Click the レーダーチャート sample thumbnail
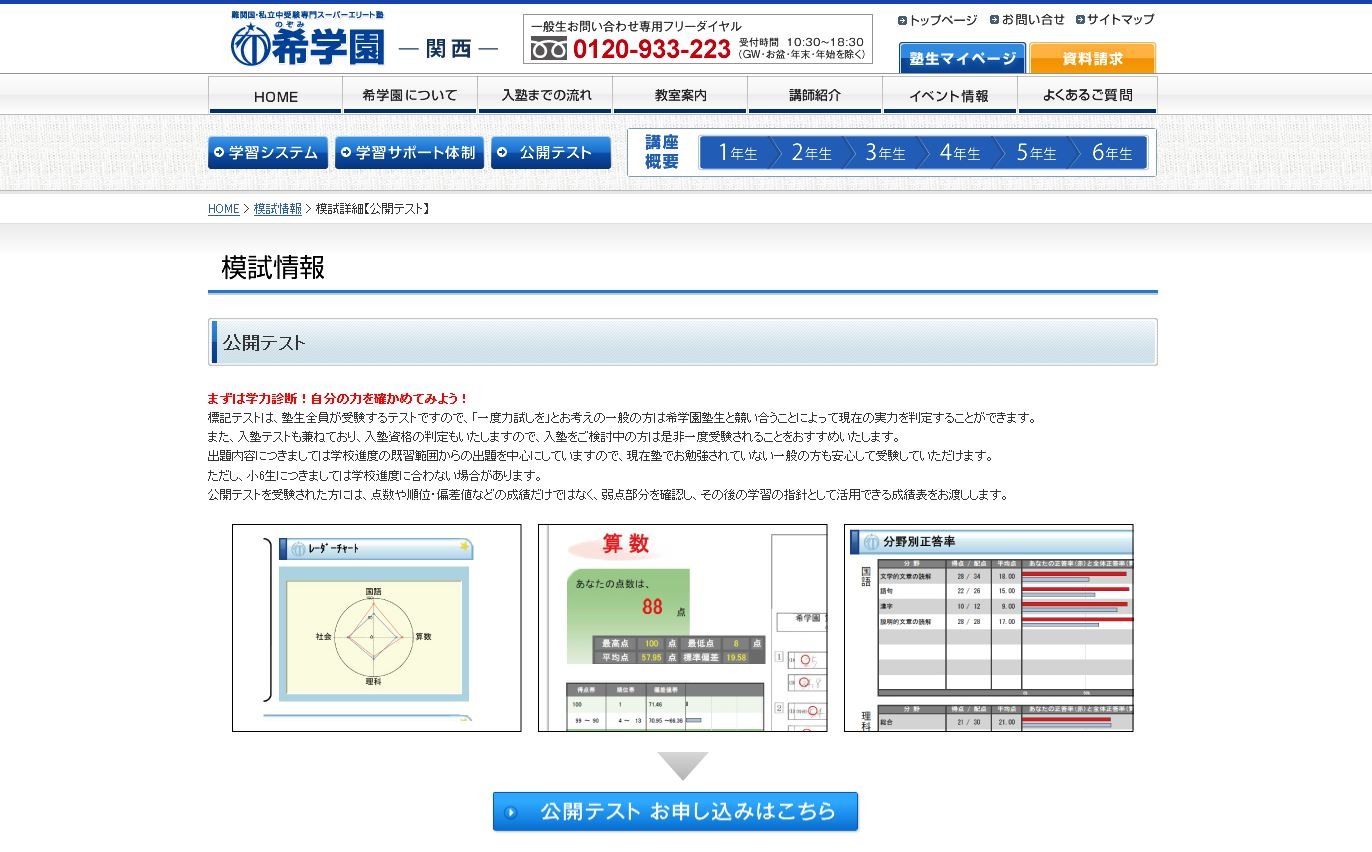This screenshot has height=852, width=1372. (375, 627)
